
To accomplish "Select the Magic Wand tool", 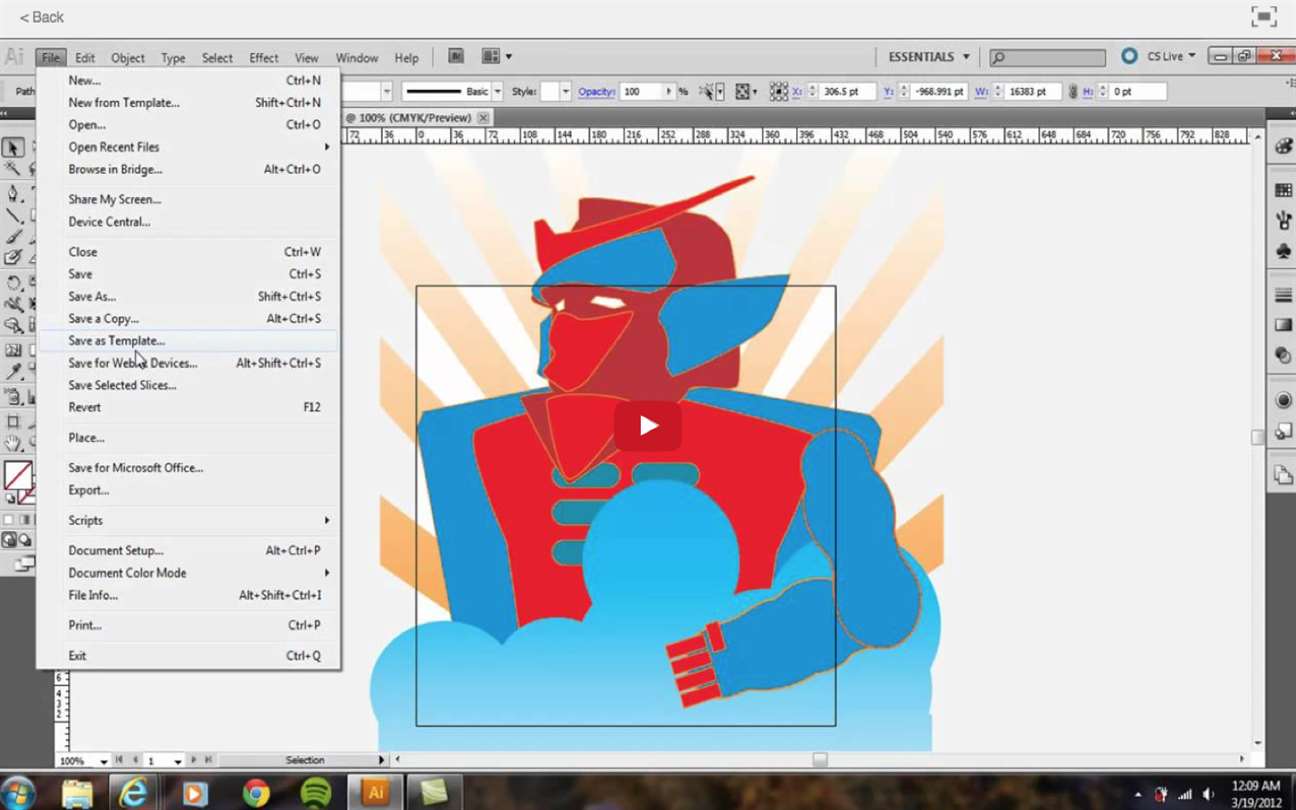I will coord(13,170).
